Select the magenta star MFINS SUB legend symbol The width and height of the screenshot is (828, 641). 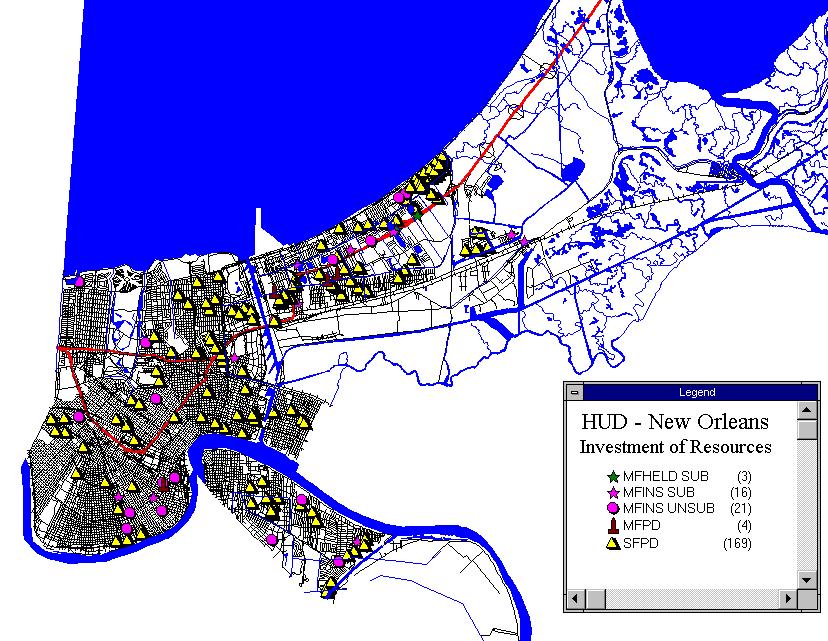[613, 494]
